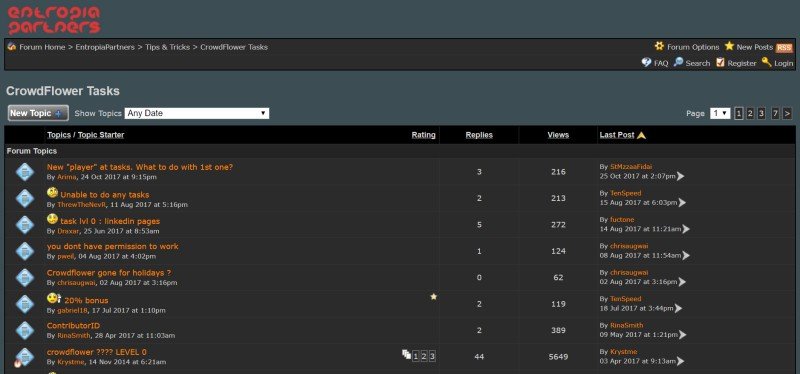Sort by Topics column header
Screen dimensions: 800x374
[x=59, y=135]
